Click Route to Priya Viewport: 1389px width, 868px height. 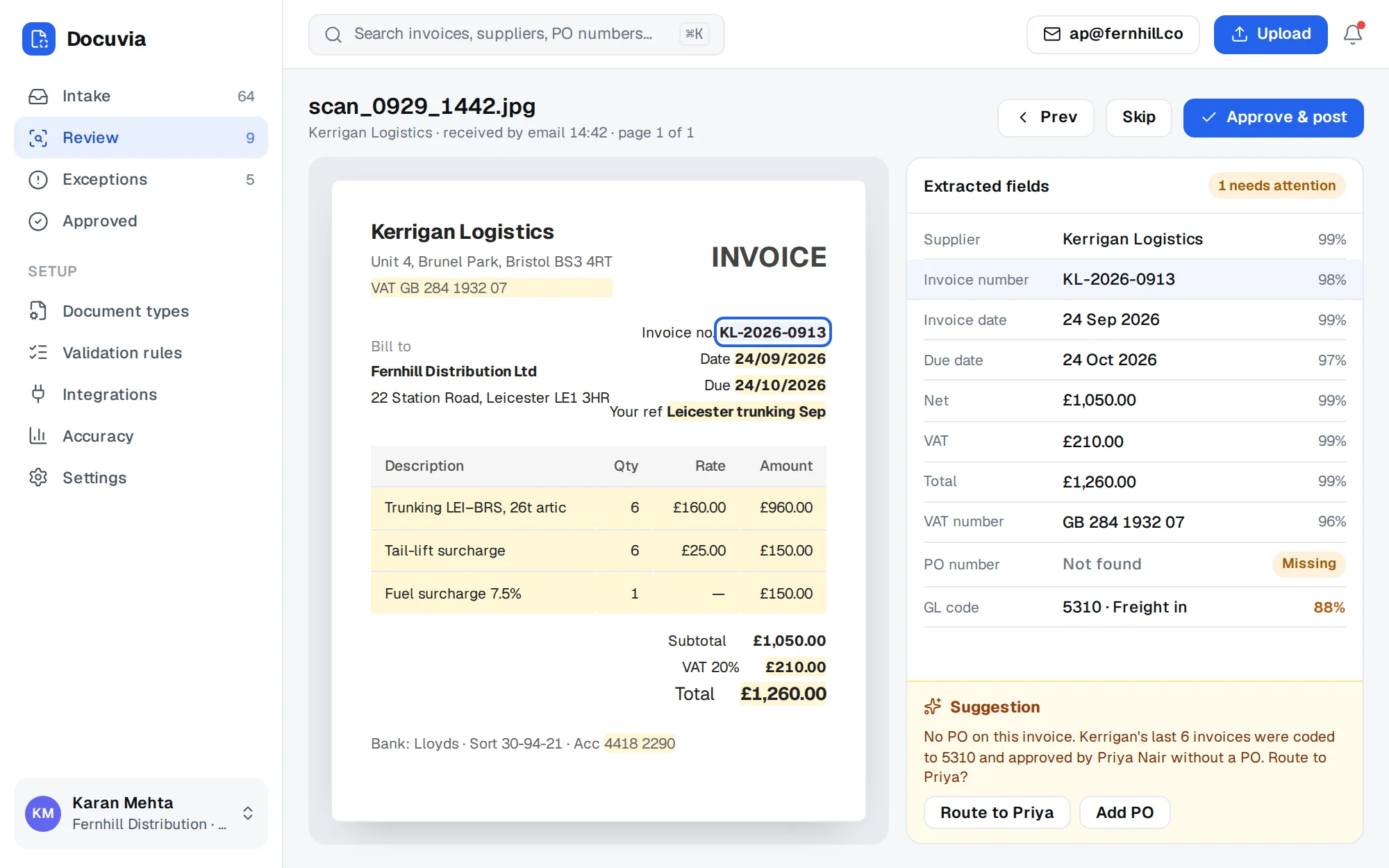click(997, 812)
